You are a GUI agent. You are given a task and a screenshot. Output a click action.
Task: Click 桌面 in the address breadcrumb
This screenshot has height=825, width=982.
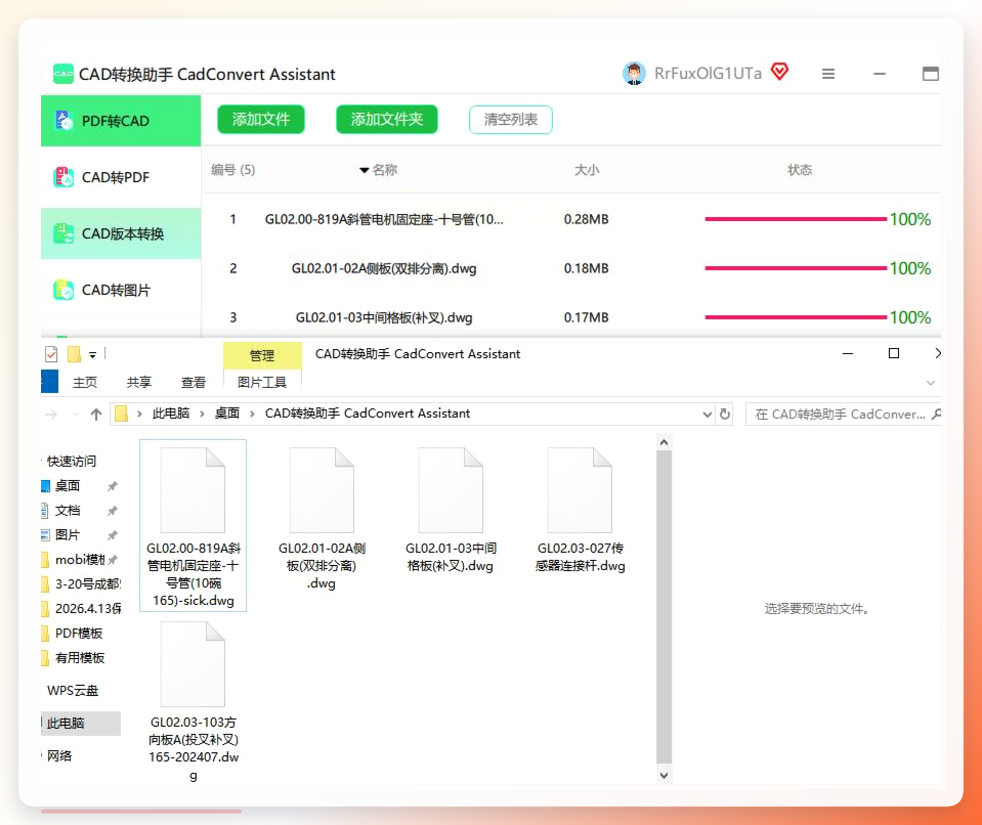[x=227, y=413]
